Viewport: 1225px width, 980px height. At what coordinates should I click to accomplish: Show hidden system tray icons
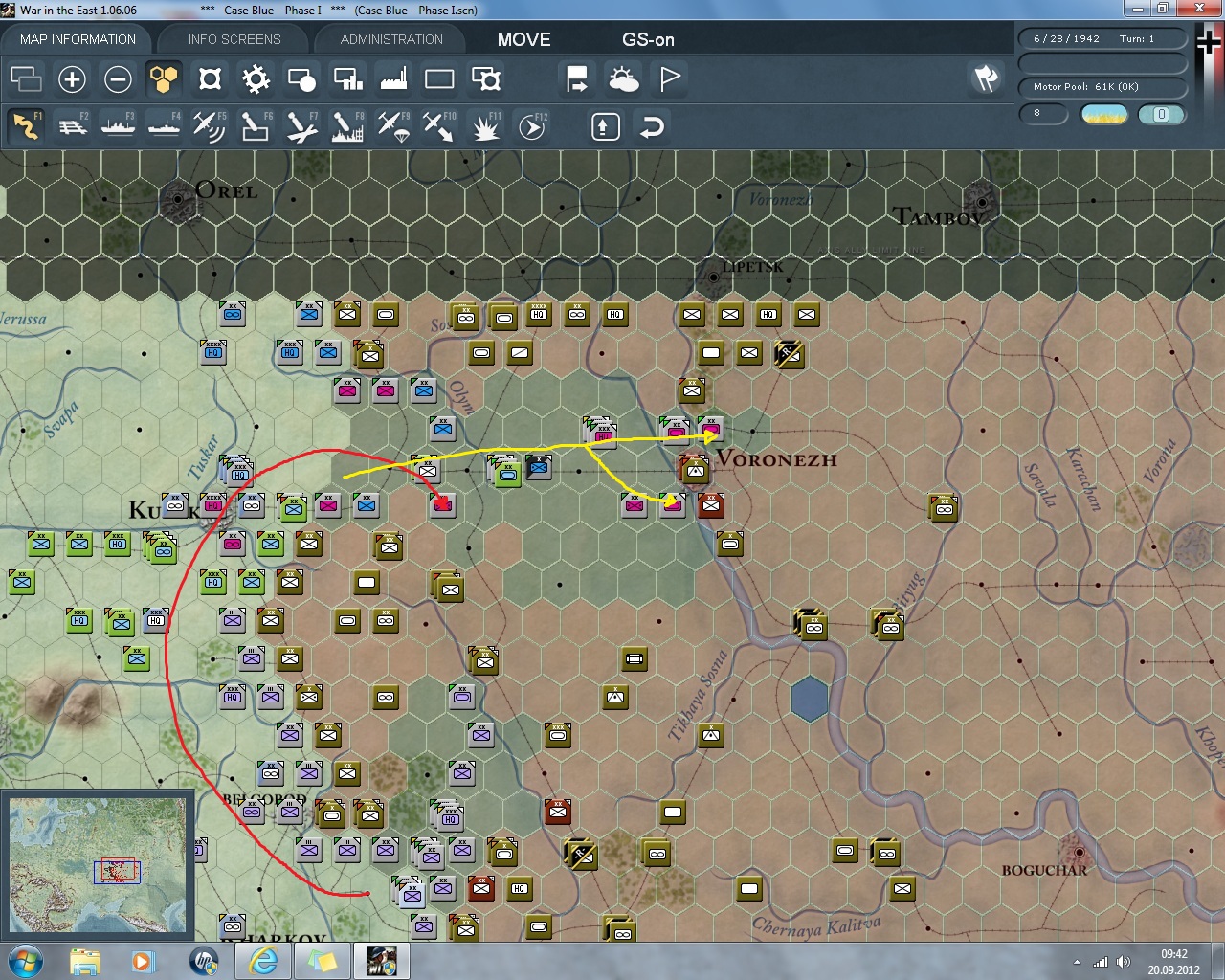point(1077,962)
